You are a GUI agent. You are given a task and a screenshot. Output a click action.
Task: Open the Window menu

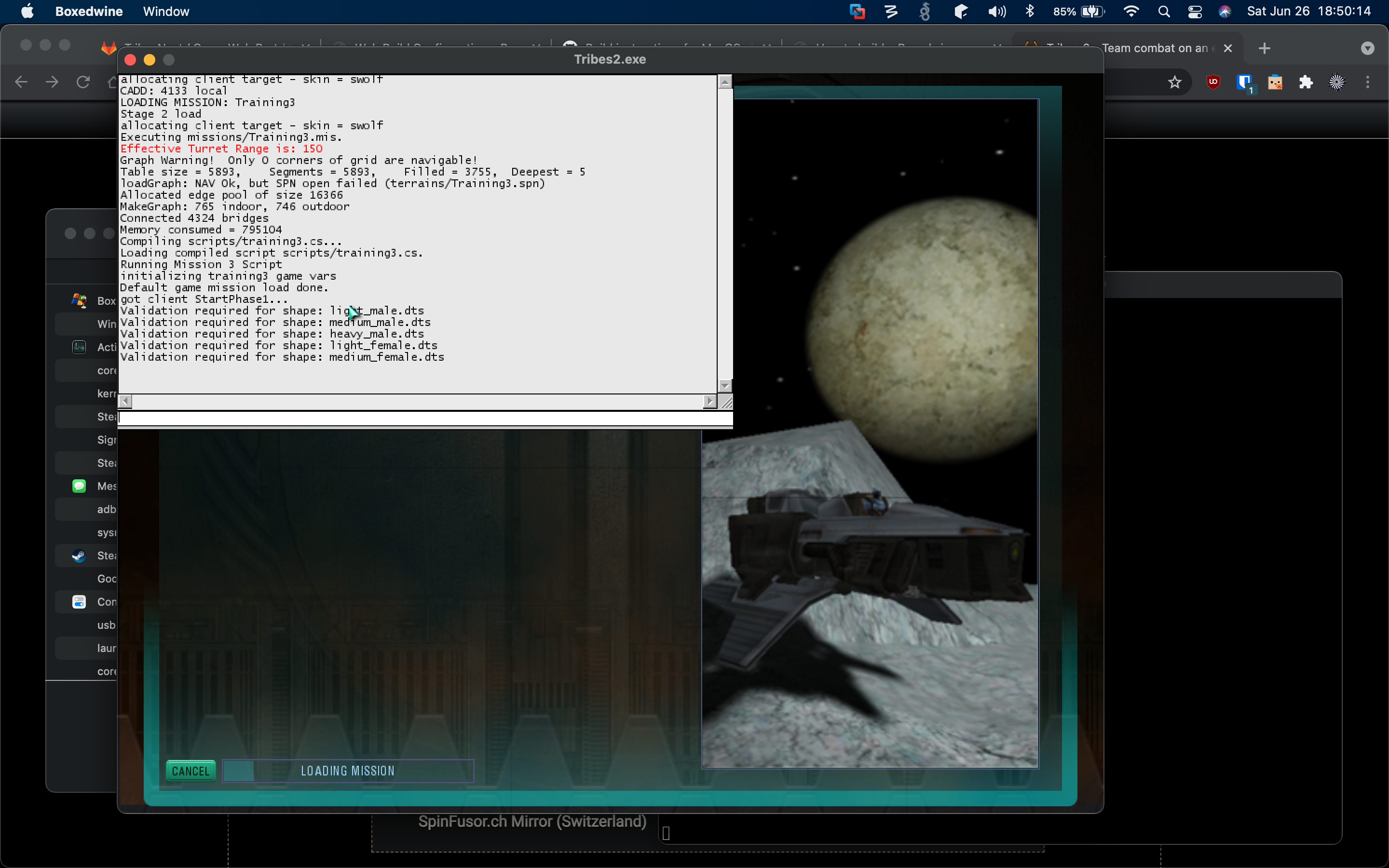(166, 12)
